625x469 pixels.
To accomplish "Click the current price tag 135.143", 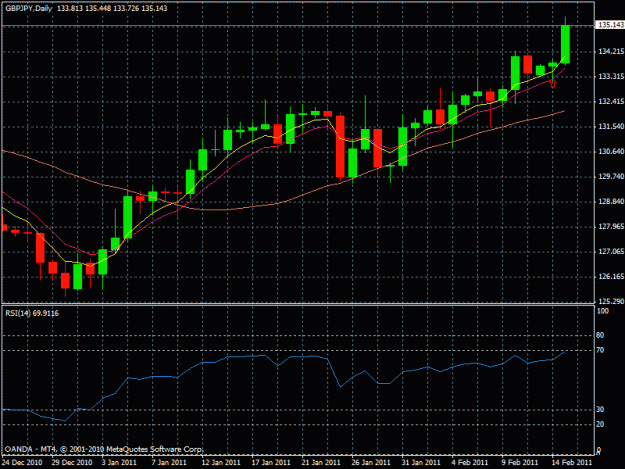I will [x=611, y=25].
